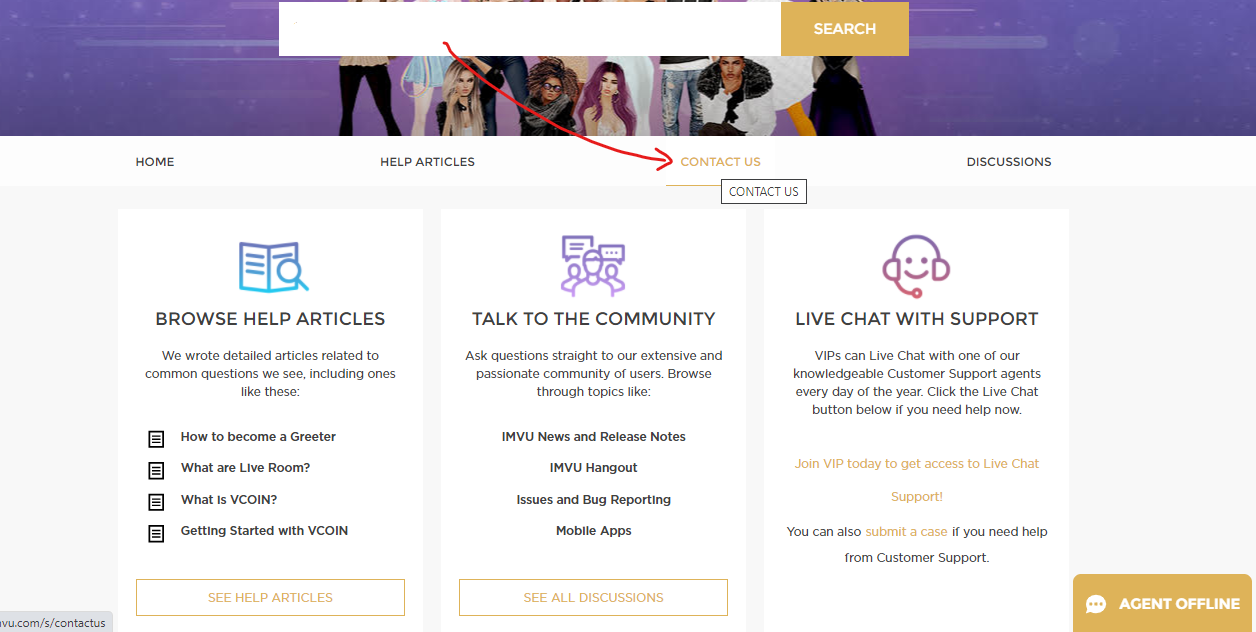This screenshot has height=632, width=1256.
Task: Click the document icon beside Getting Started with VCOIN
Action: 156,534
